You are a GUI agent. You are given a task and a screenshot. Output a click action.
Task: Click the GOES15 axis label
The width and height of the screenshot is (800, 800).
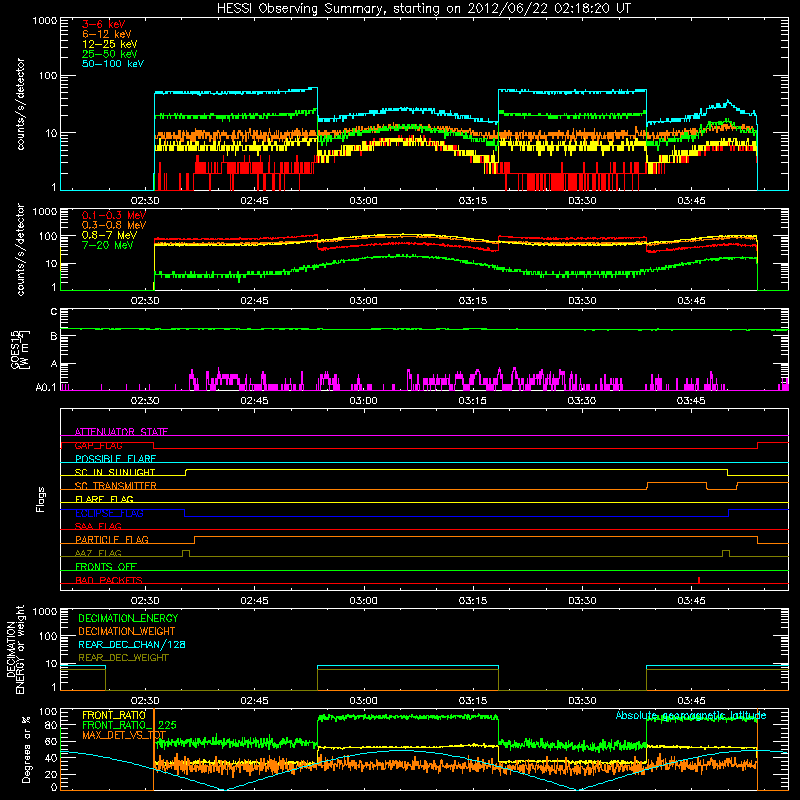coord(20,349)
